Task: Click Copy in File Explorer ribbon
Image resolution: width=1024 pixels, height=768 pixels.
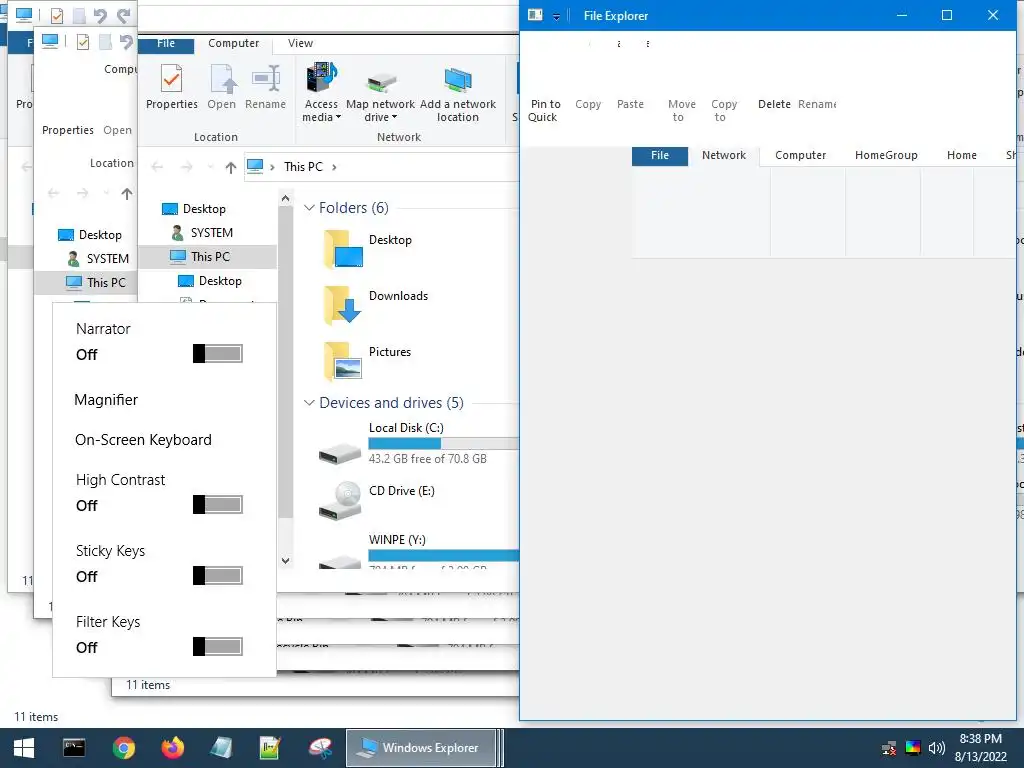Action: [x=588, y=104]
